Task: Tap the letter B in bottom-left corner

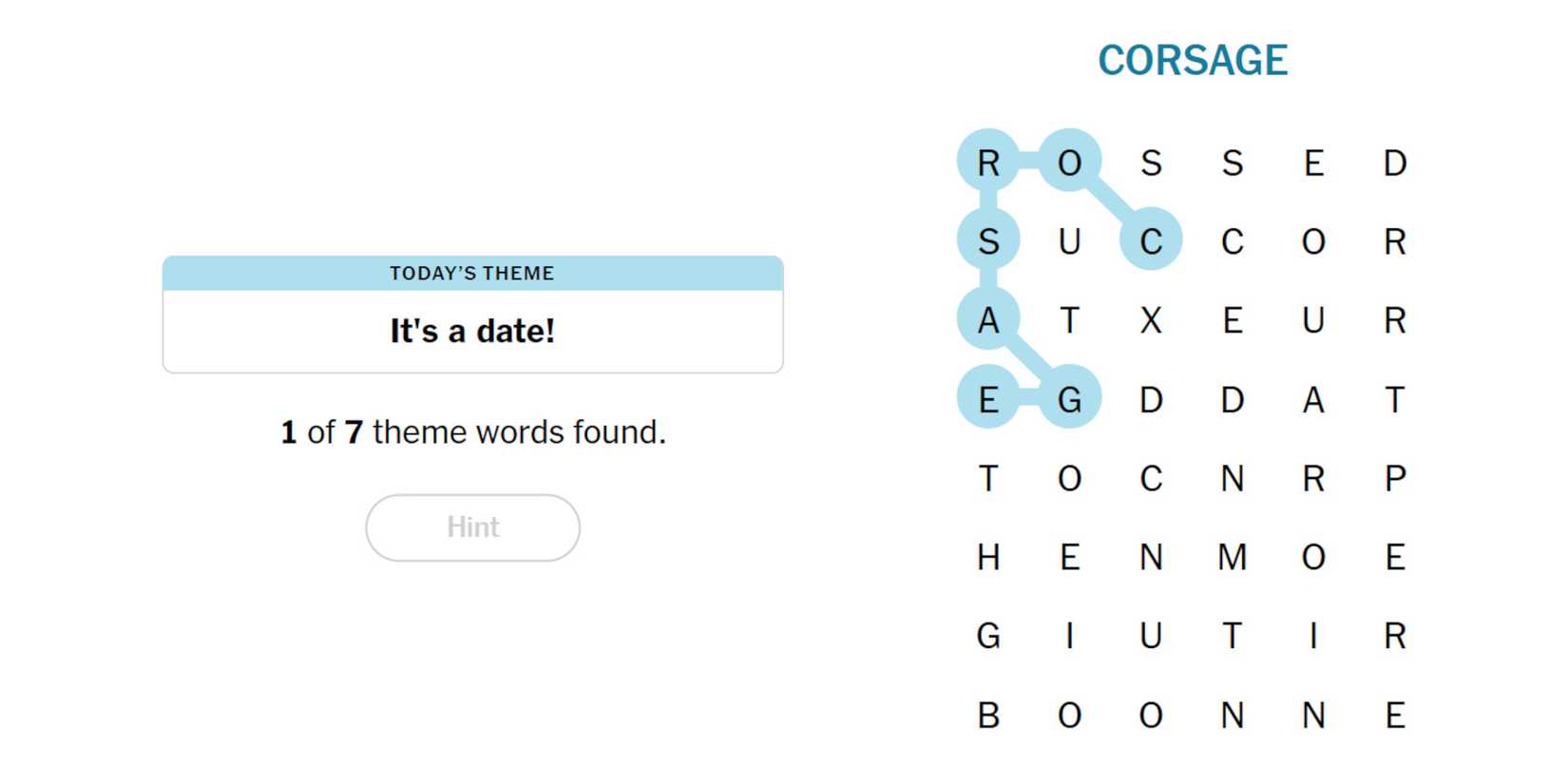Action: [x=988, y=716]
